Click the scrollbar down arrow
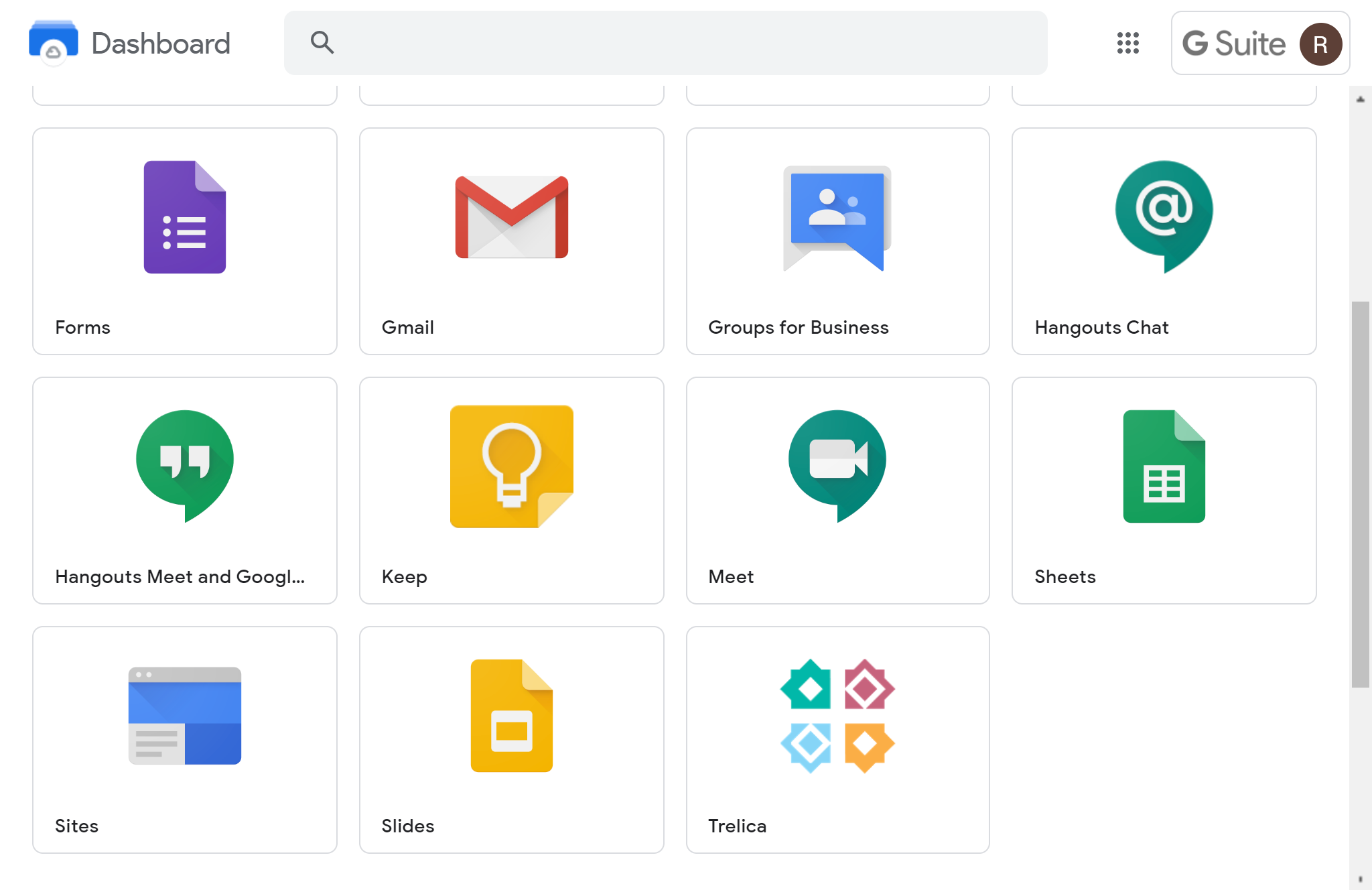 pyautogui.click(x=1361, y=879)
